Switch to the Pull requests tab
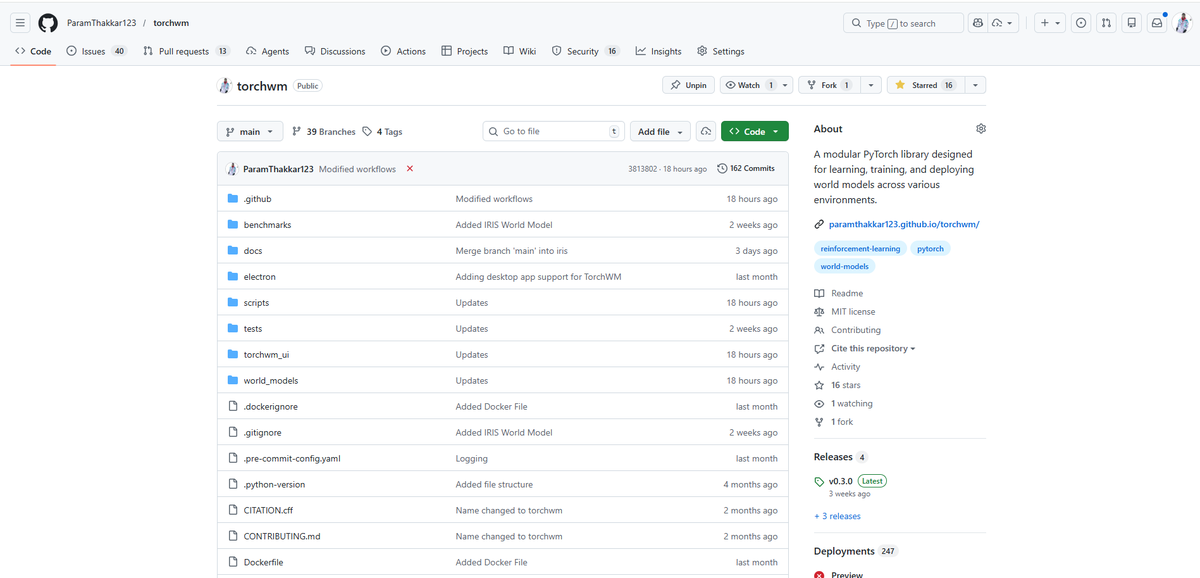Screen dimensions: 1200x578 point(186,51)
